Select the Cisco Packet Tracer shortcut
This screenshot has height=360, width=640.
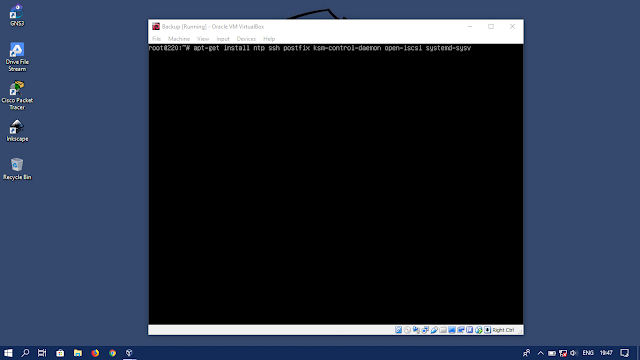point(17,95)
